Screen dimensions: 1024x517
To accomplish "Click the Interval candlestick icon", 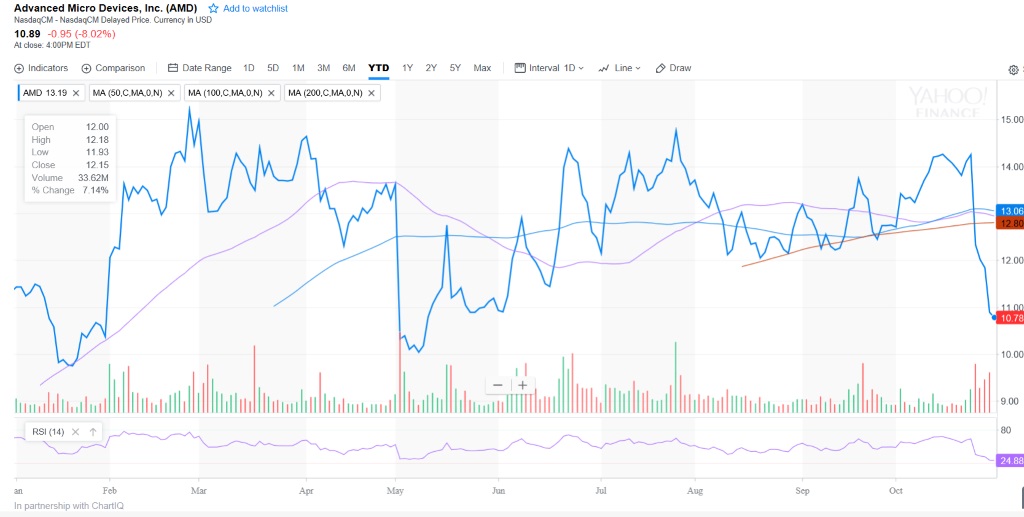I will tap(520, 68).
